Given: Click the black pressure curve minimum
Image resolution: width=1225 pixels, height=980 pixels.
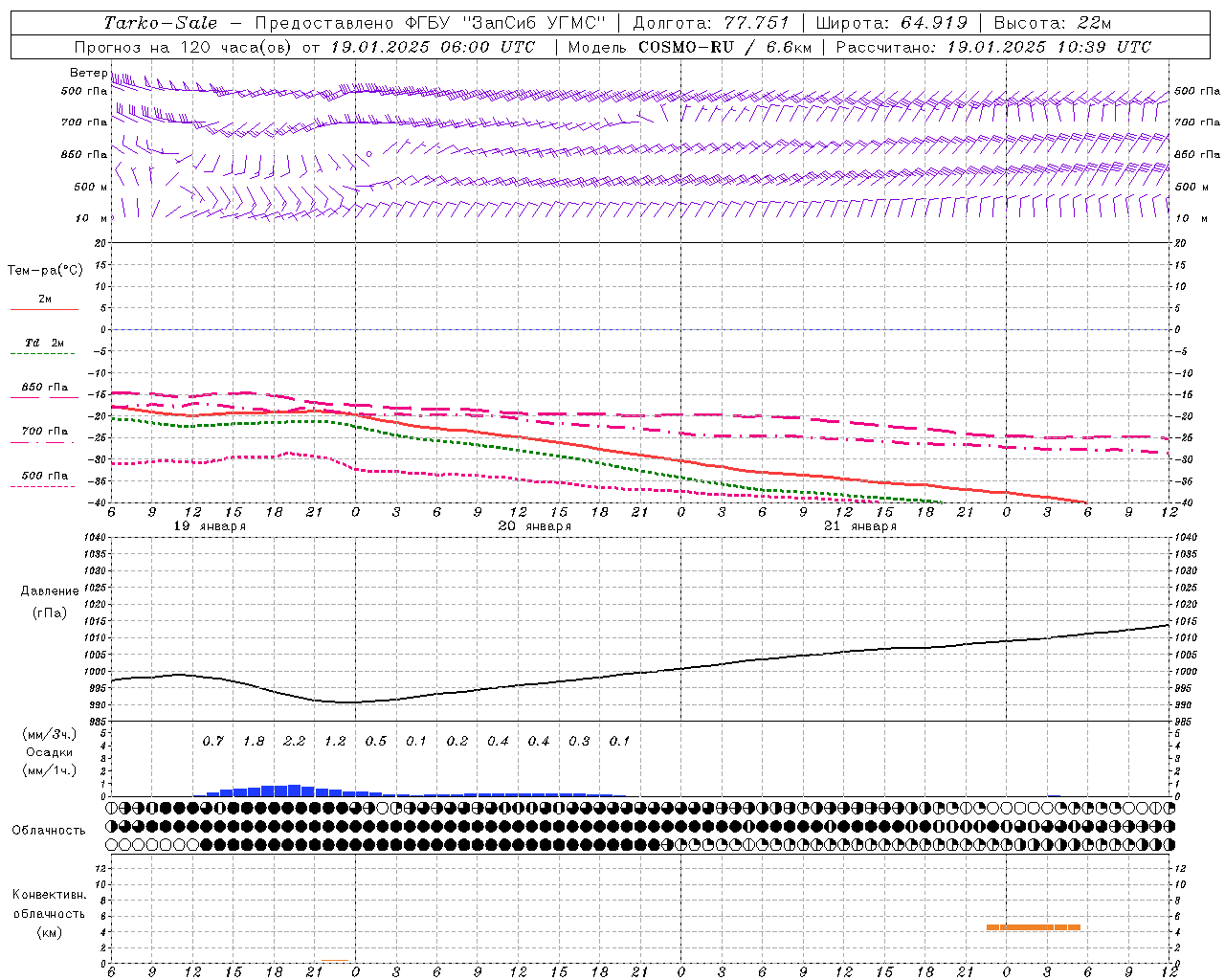Looking at the screenshot, I should pyautogui.click(x=348, y=702).
